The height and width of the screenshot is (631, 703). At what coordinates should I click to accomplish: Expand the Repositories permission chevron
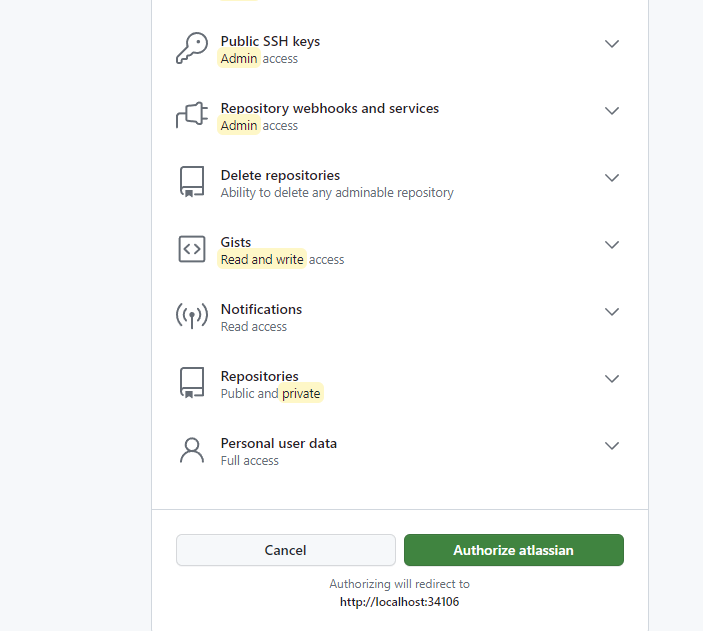tap(612, 379)
